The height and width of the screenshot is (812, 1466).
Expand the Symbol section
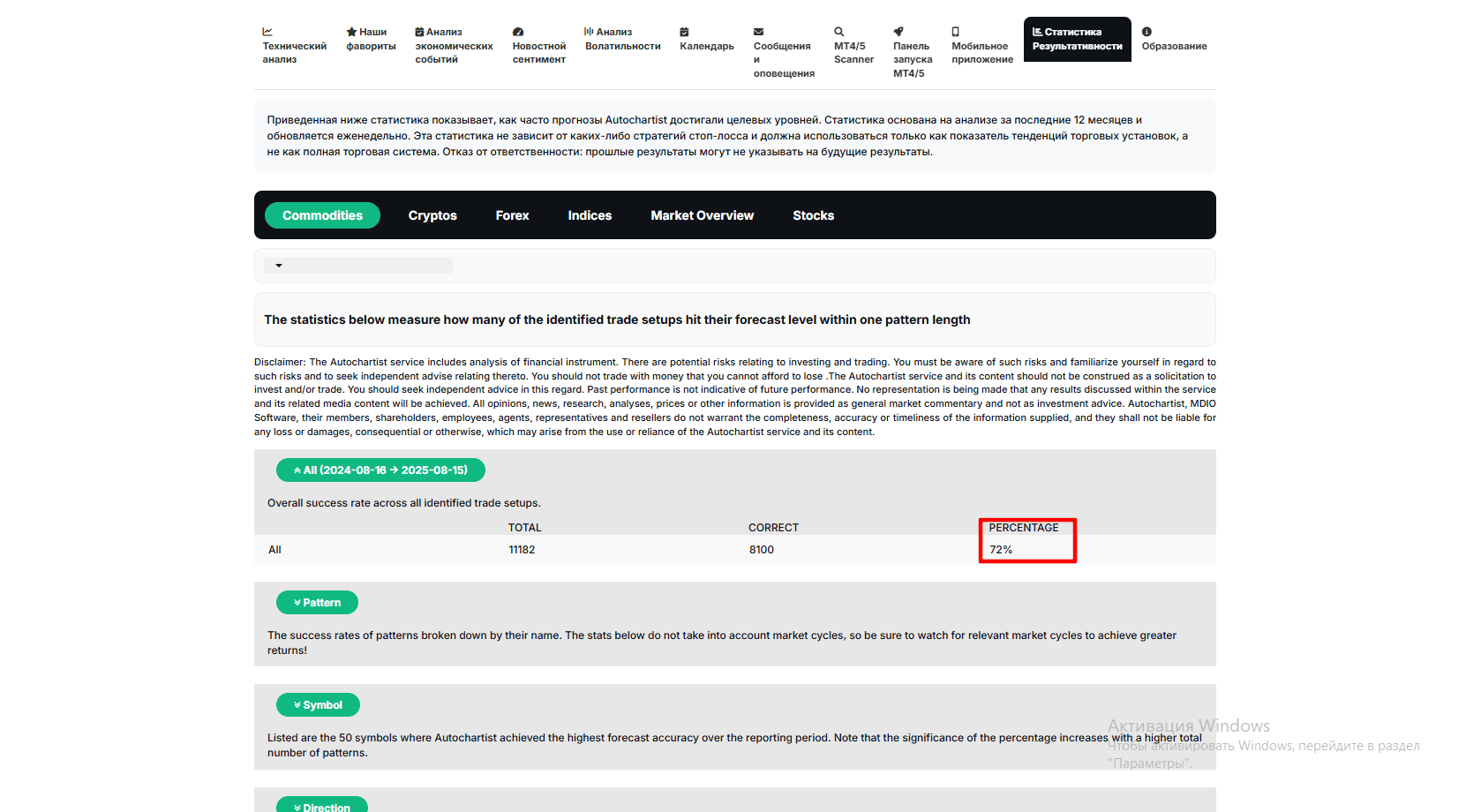(318, 705)
